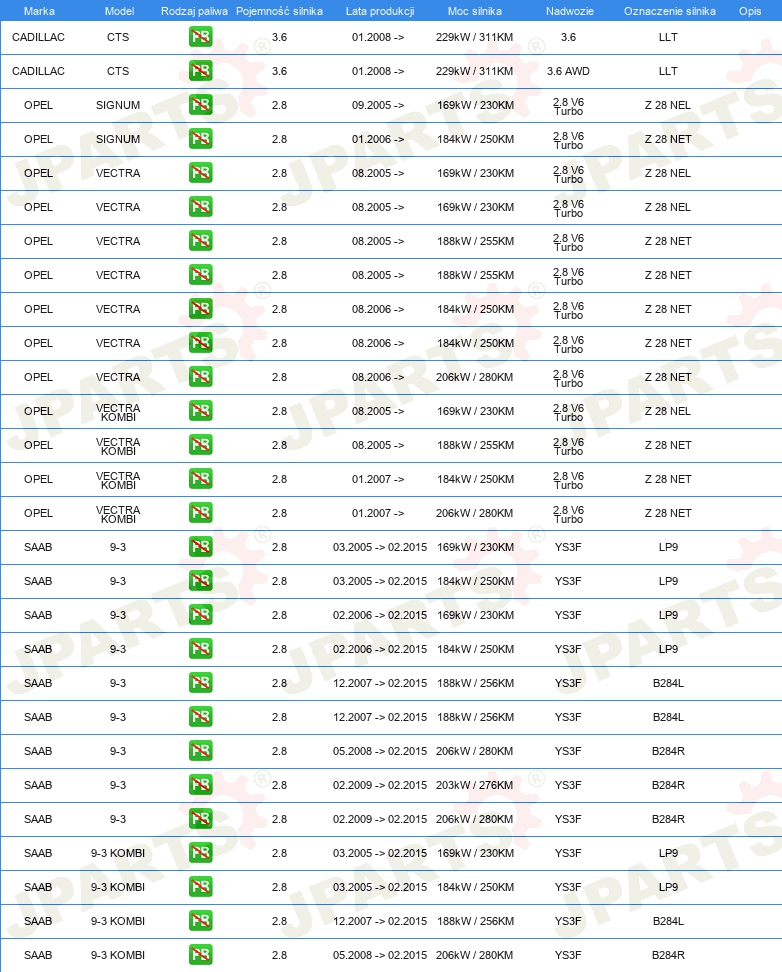Click fuel icon in Opel Vectra 206kW 08.2006 row
The height and width of the screenshot is (972, 782).
200,377
